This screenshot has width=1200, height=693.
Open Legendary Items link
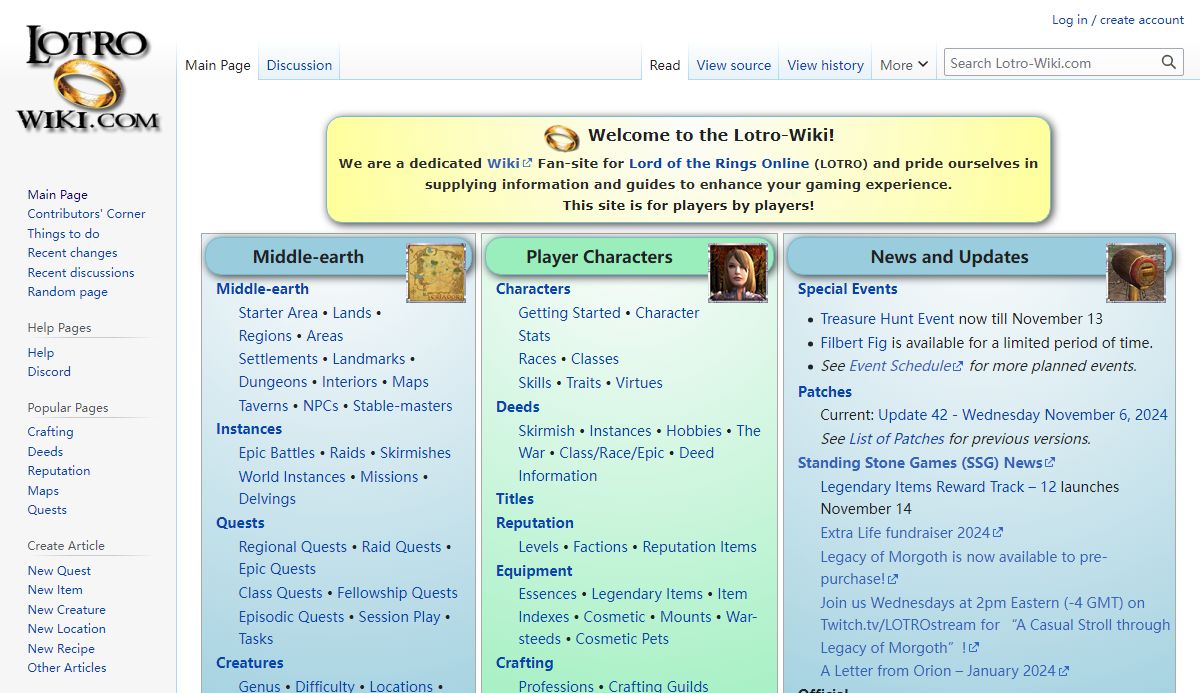(647, 594)
